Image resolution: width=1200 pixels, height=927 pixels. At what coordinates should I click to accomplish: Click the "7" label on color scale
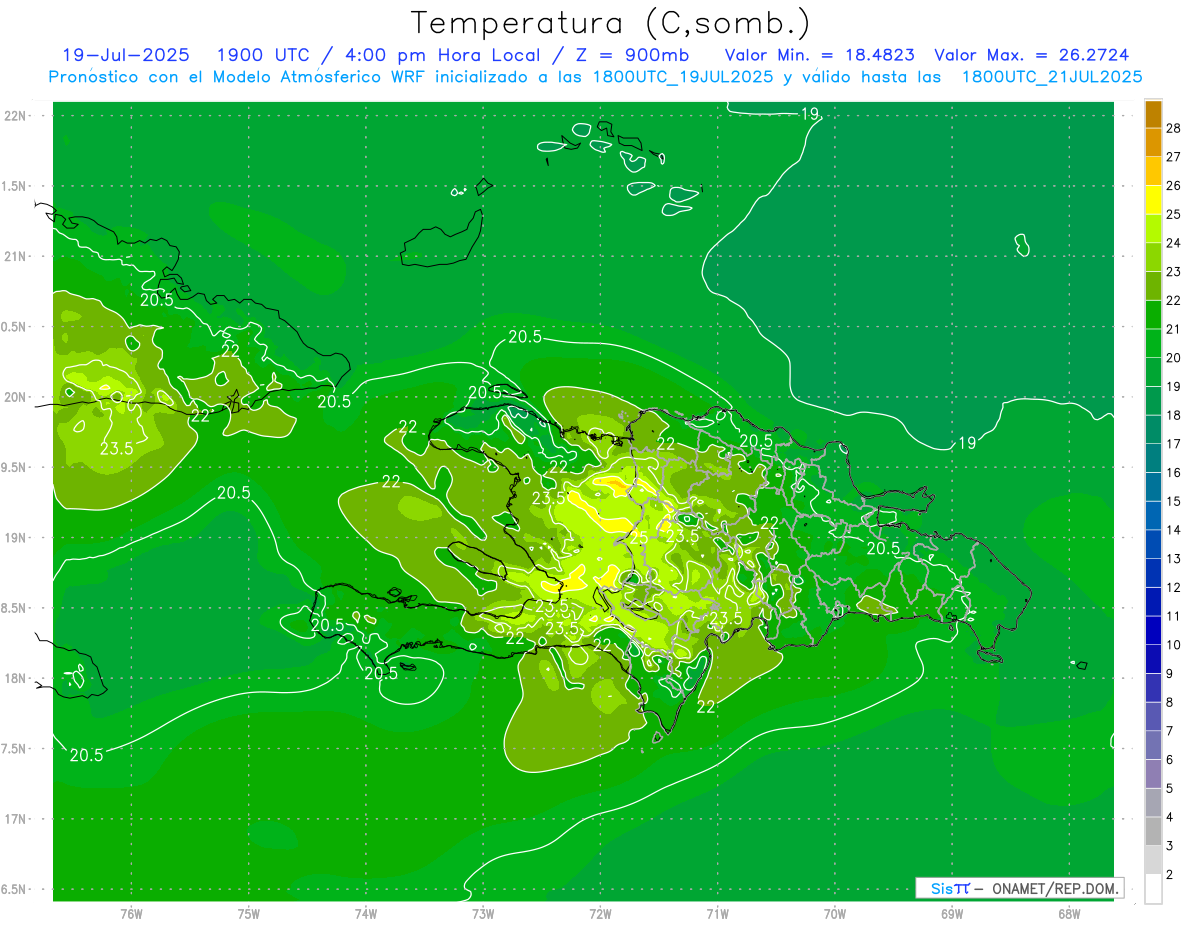pos(1170,731)
